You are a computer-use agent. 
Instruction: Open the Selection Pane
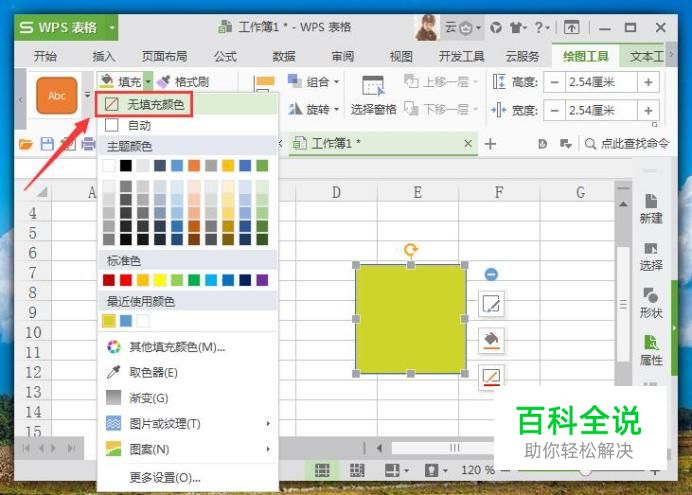coord(373,95)
